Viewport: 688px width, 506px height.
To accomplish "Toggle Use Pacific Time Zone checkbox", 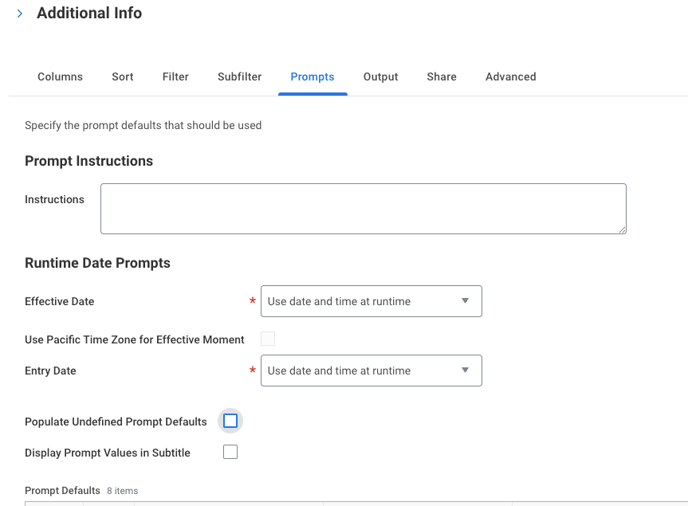I will pos(268,339).
